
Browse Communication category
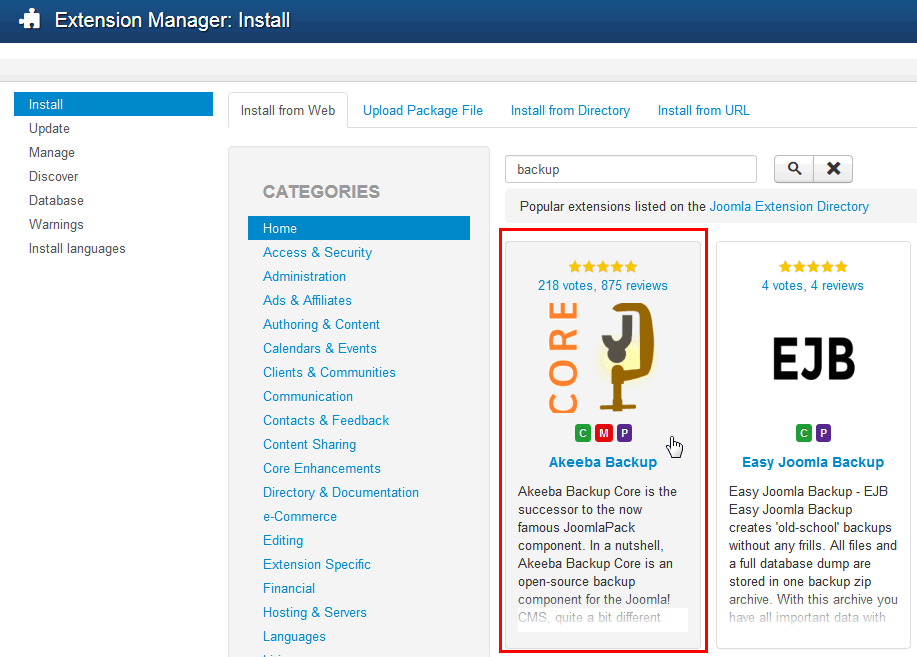click(308, 396)
